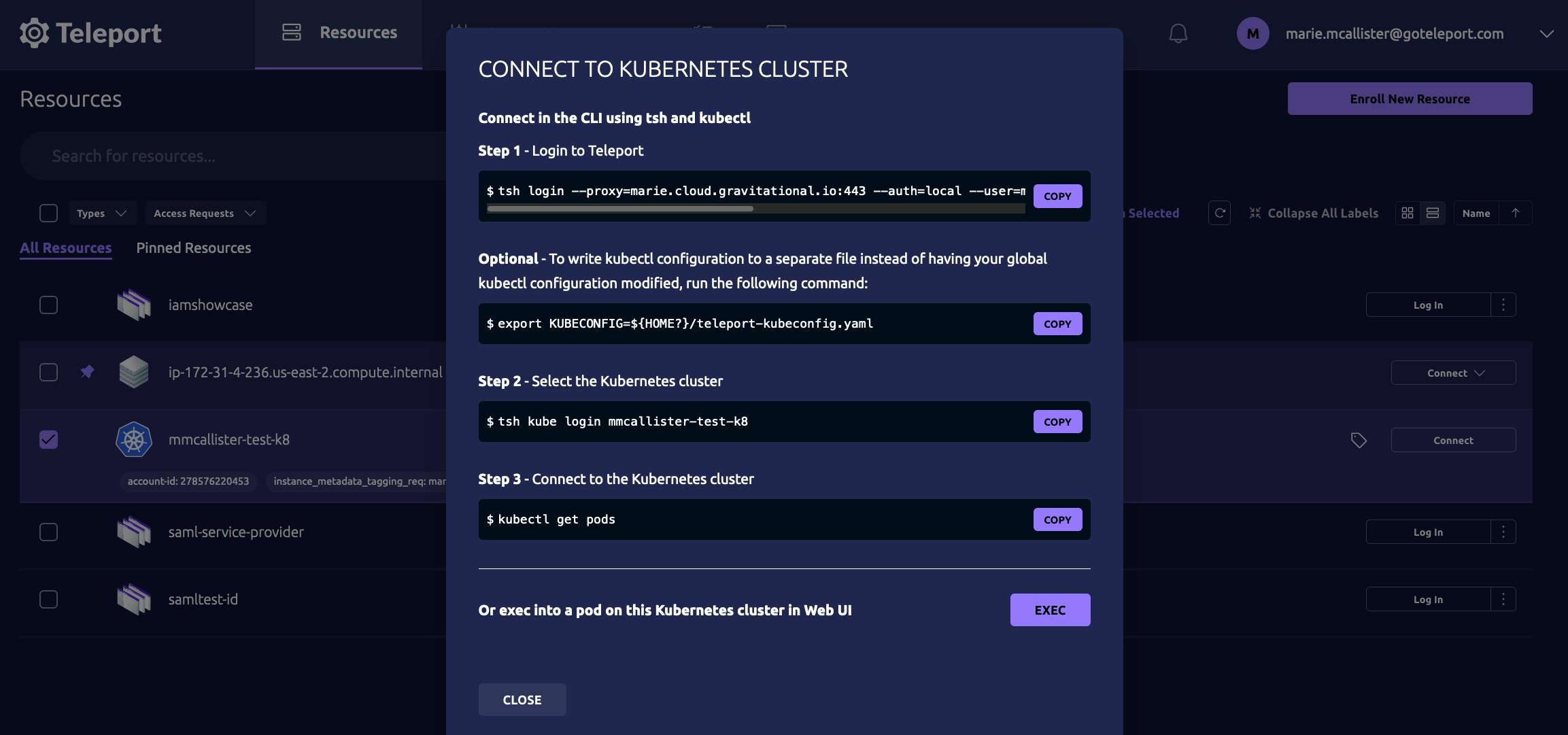Toggle the top-left select-all checkbox

[x=48, y=213]
